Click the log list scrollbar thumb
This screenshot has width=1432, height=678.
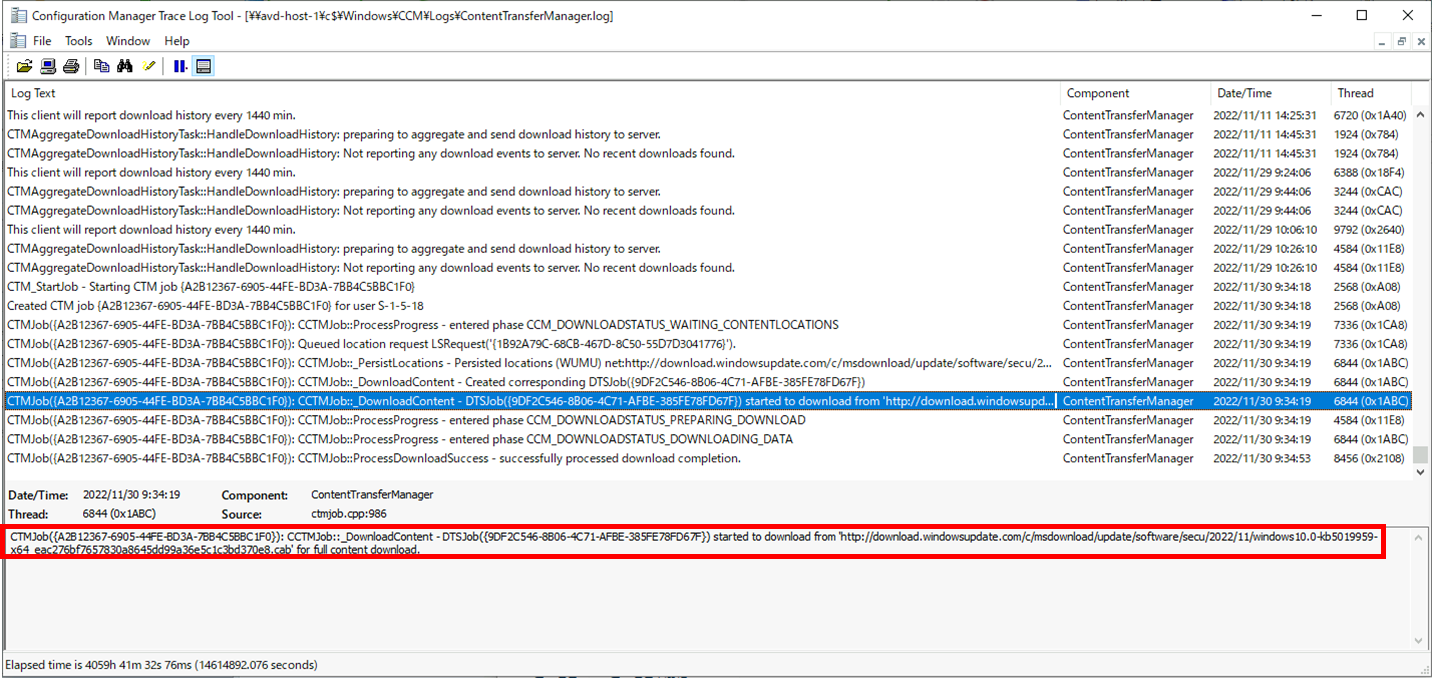click(x=1420, y=455)
